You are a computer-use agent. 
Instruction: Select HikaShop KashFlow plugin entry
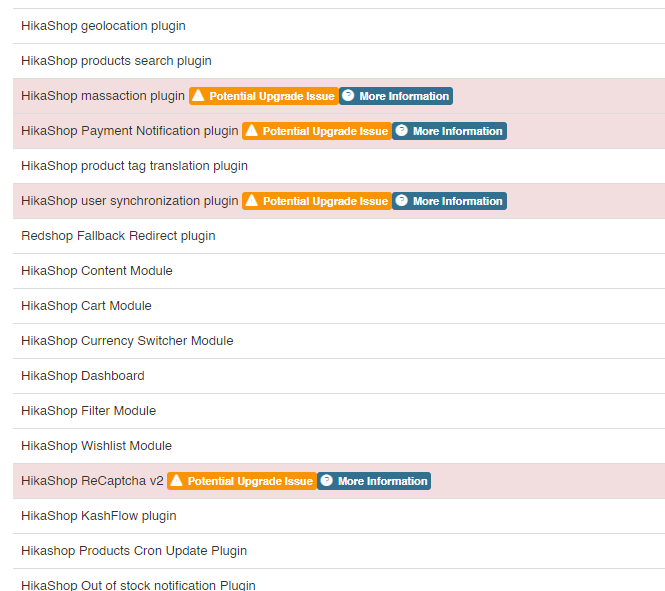pyautogui.click(x=98, y=516)
